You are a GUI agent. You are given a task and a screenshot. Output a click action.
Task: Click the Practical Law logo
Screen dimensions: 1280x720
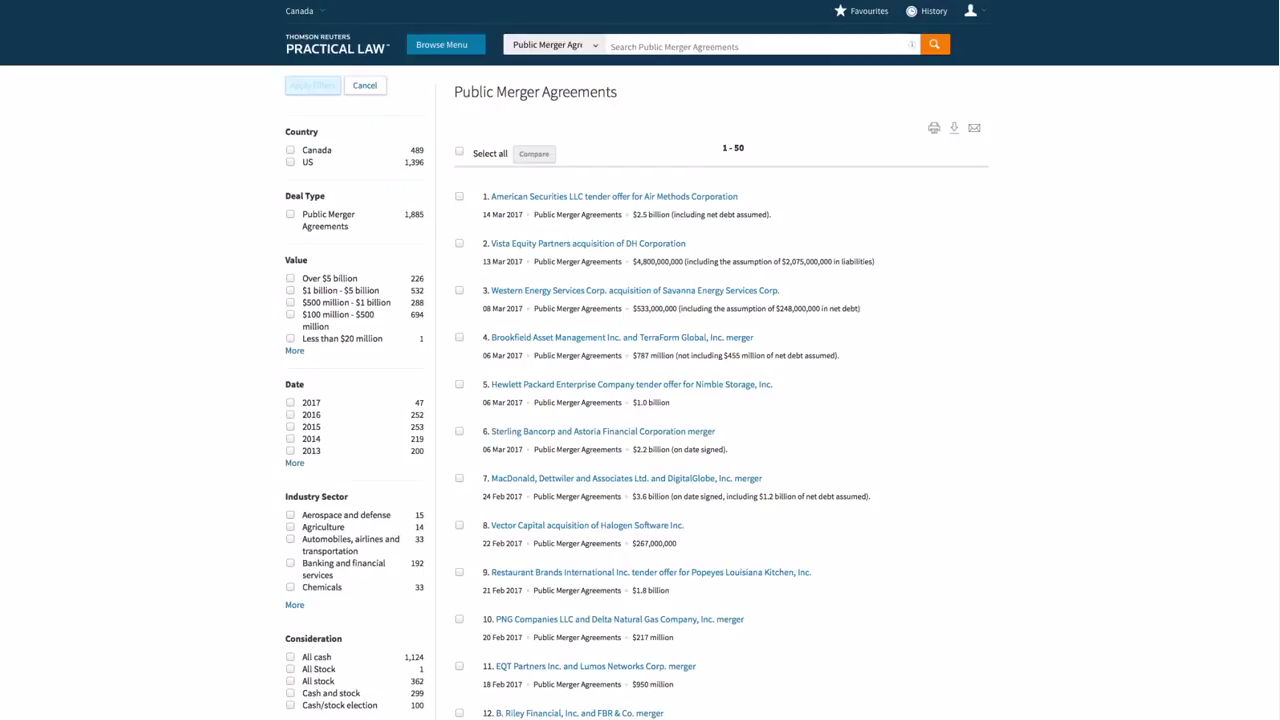tap(337, 44)
